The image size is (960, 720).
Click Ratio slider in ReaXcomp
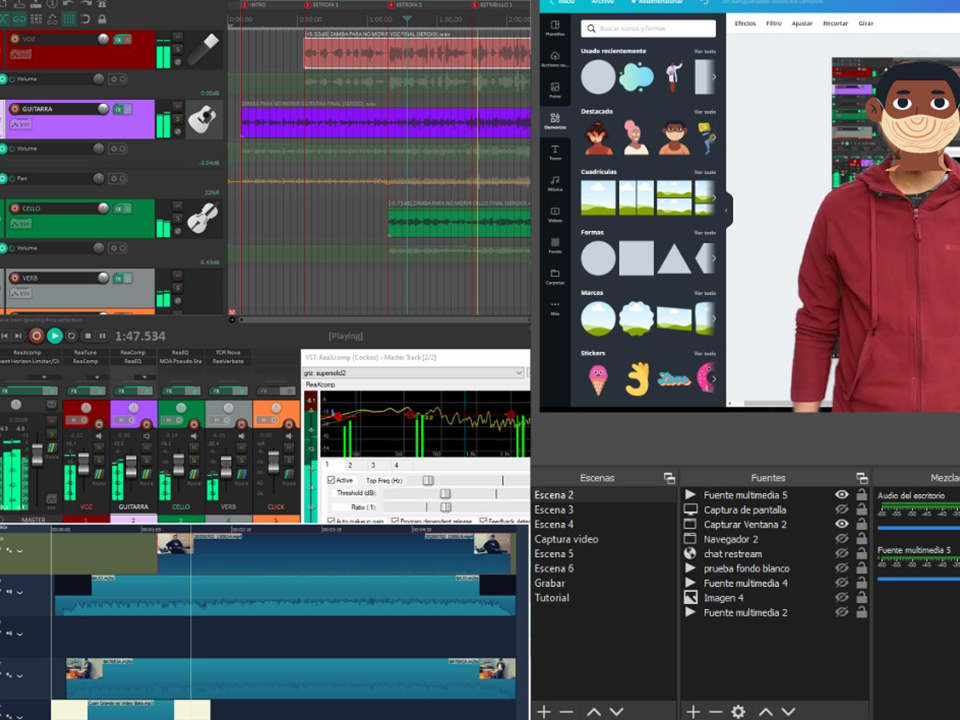coord(445,507)
